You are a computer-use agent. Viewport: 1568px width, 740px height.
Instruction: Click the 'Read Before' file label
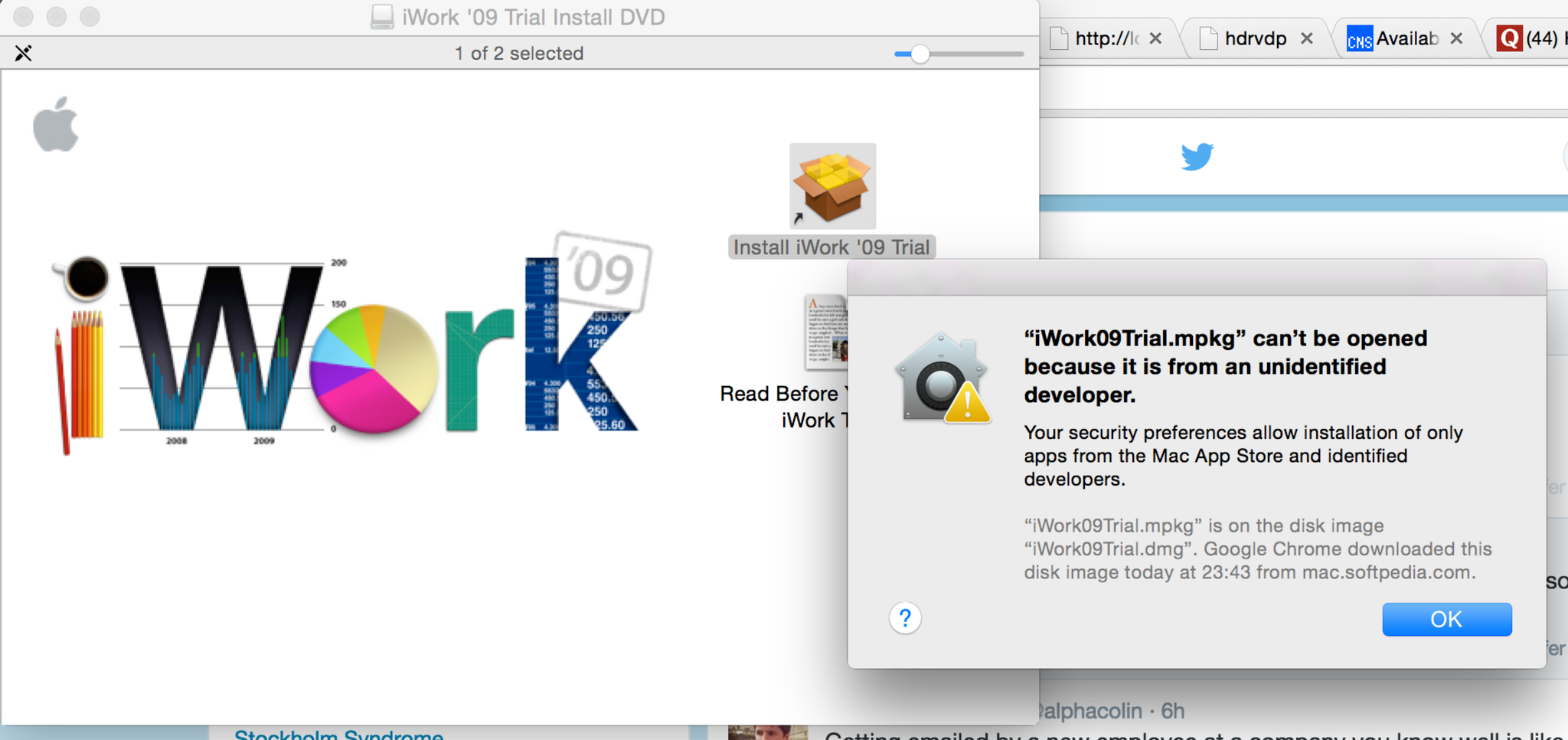[784, 407]
